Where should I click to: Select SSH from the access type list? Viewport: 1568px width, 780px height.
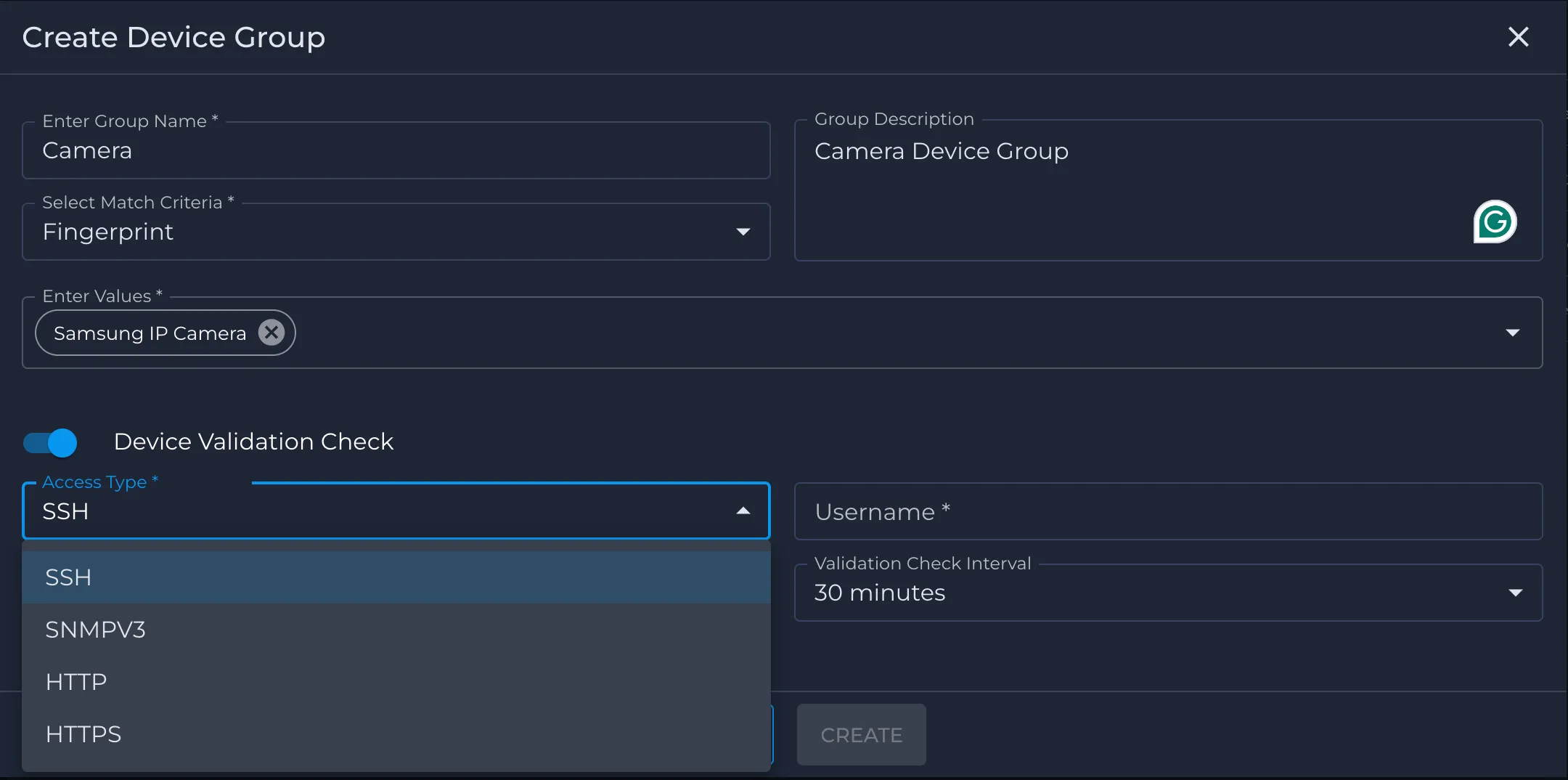point(396,577)
